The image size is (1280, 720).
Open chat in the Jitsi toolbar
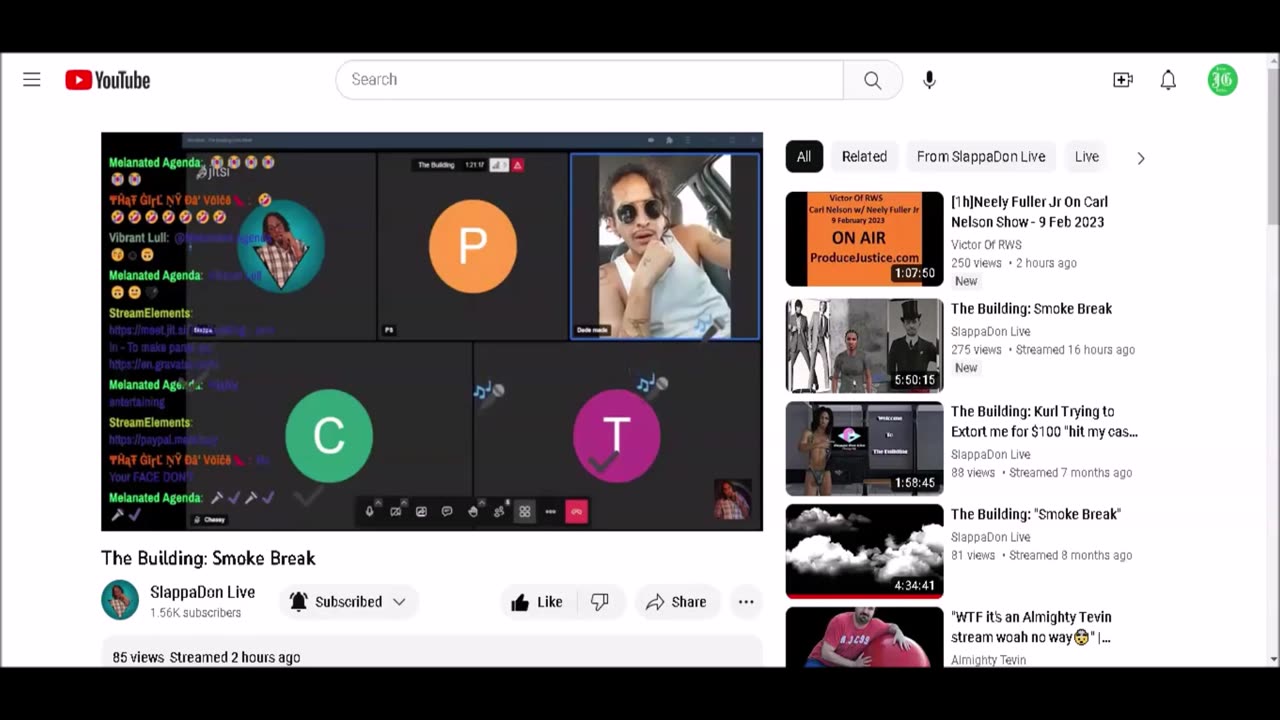[x=447, y=512]
